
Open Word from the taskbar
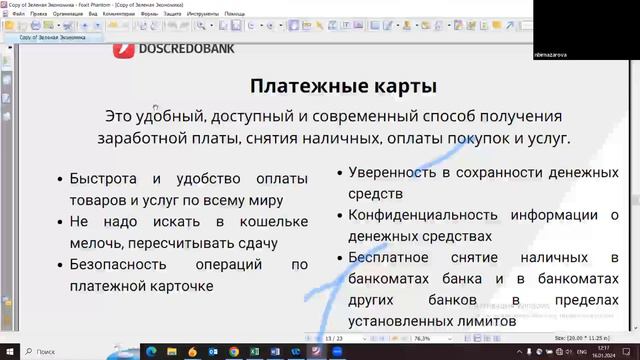pos(276,351)
